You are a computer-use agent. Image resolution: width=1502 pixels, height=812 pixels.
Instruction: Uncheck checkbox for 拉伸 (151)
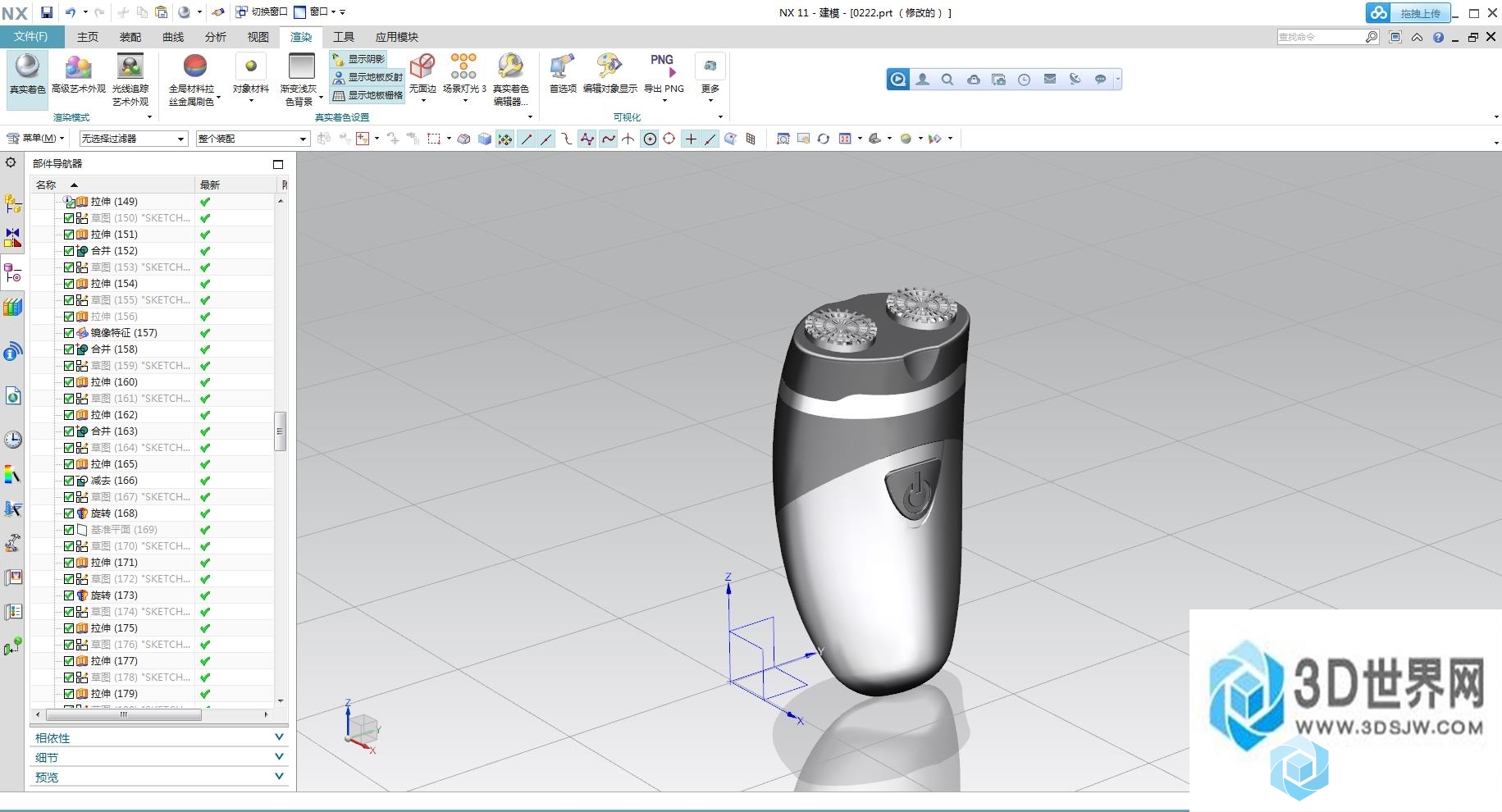[69, 235]
